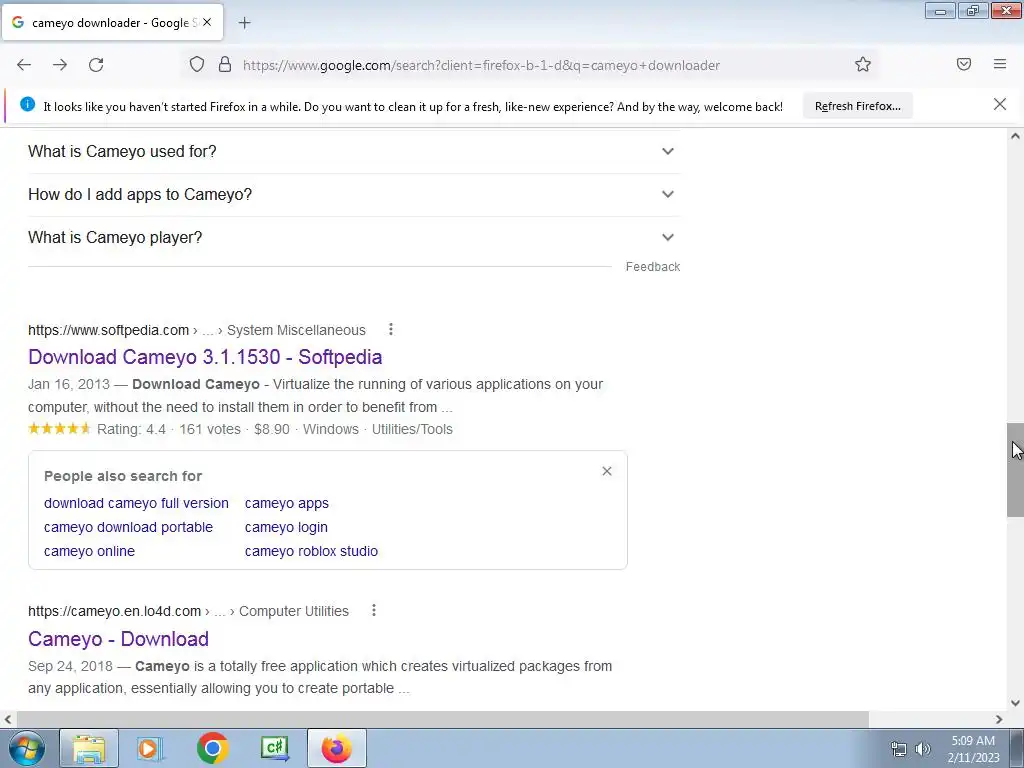Open the Cameyo - Download lo4d link

click(118, 639)
